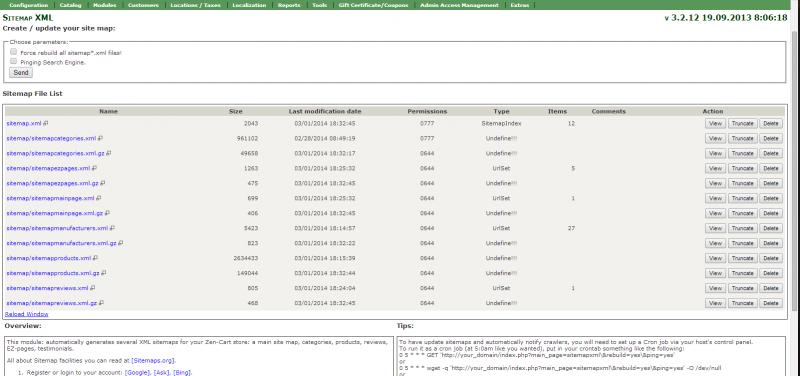Click external-link icon beside sitemapmanufacturers.xml
This screenshot has width=800, height=376.
pyautogui.click(x=112, y=228)
